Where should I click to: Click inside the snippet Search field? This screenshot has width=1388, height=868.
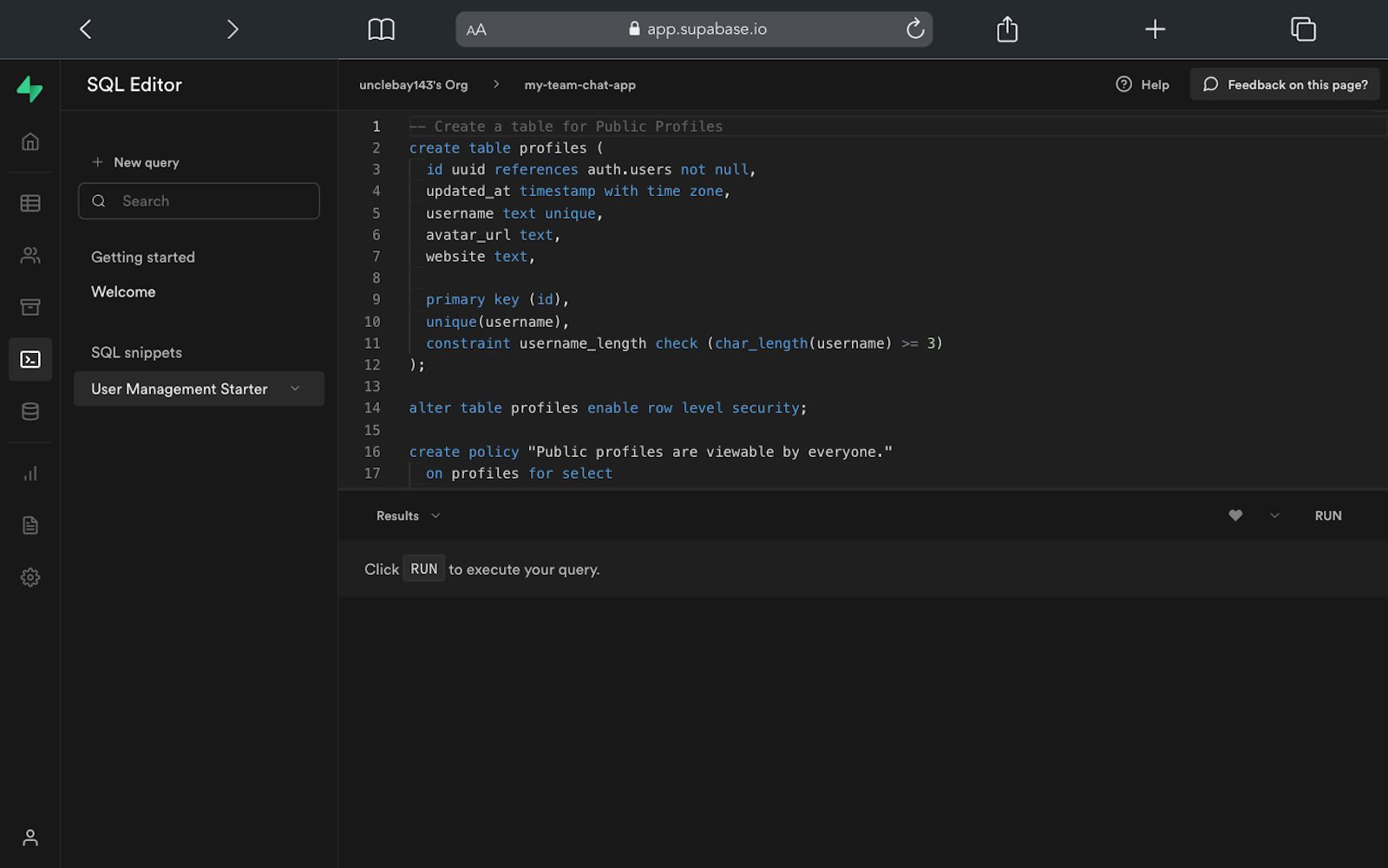click(199, 200)
